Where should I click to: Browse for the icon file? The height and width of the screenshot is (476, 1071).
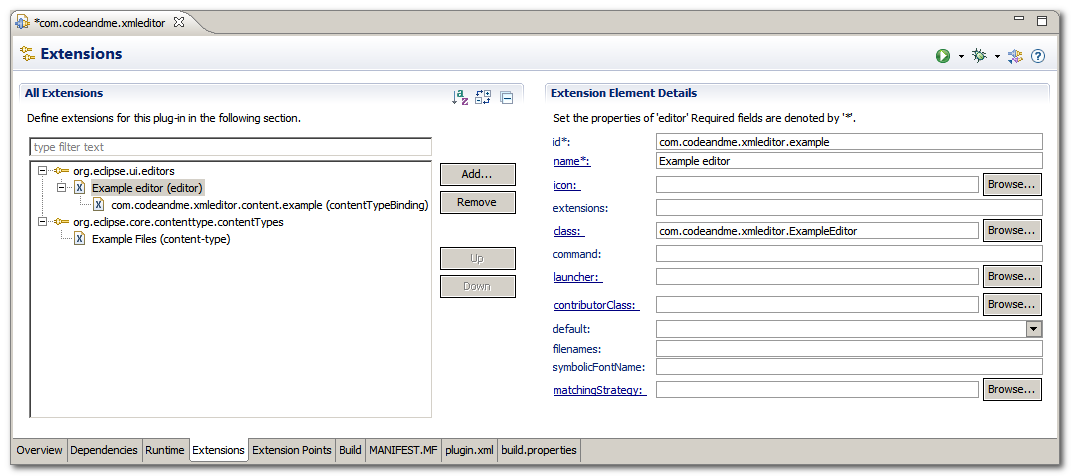[1012, 184]
